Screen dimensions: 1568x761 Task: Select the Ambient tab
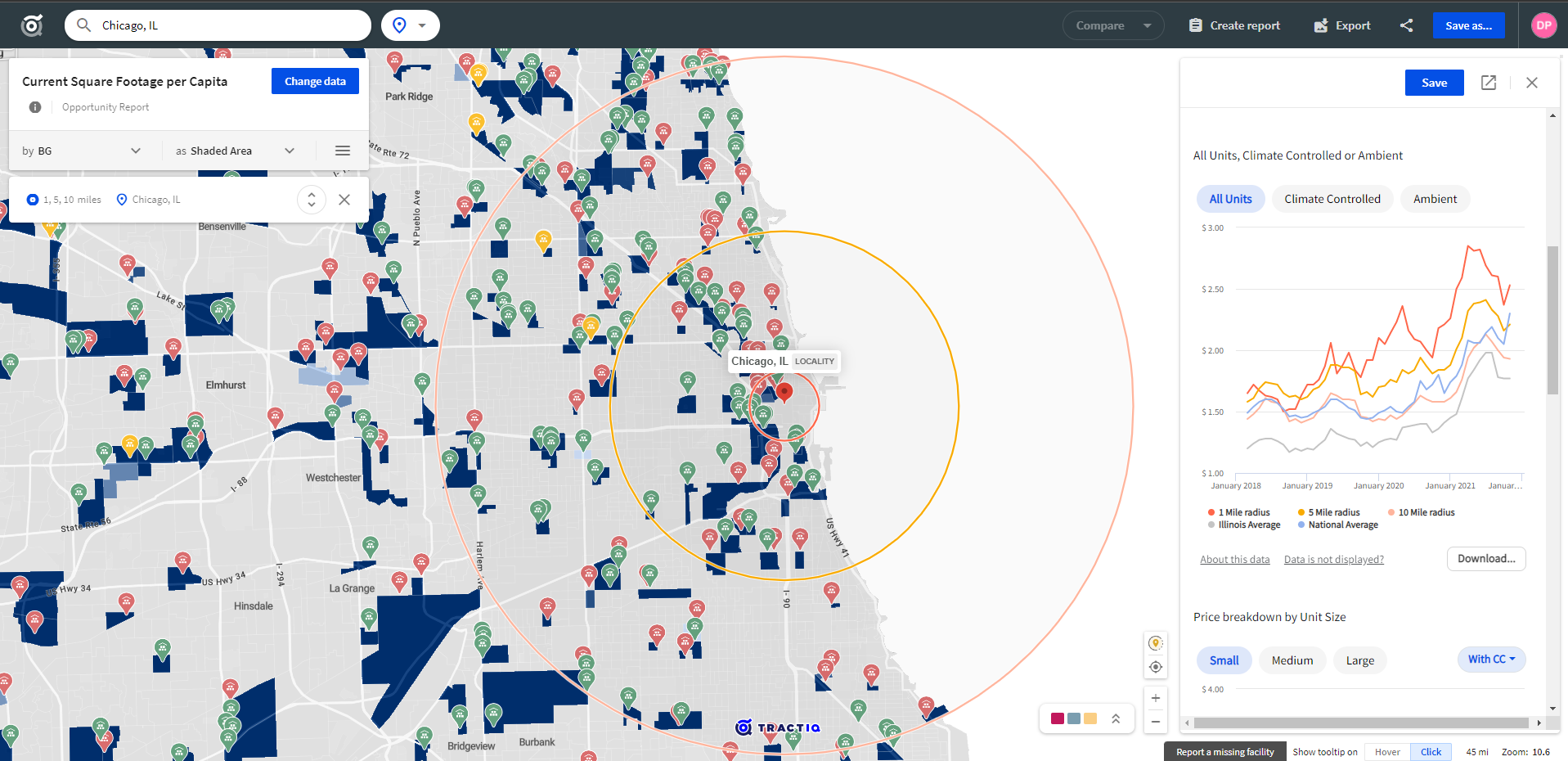[x=1435, y=199]
